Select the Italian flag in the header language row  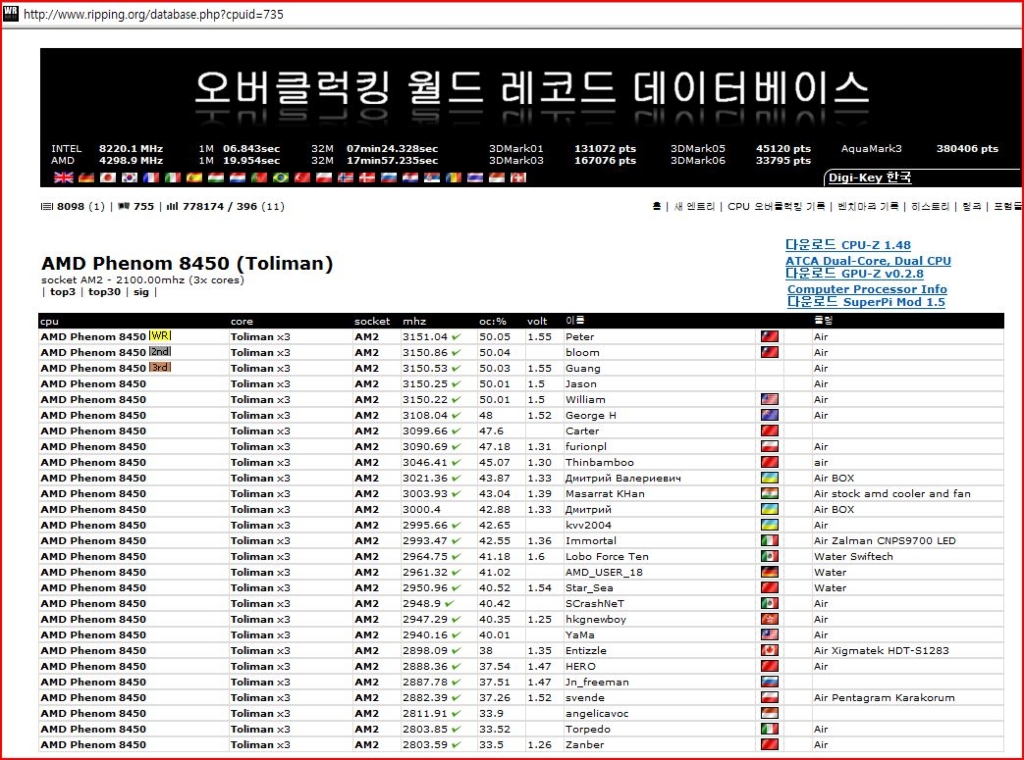172,178
